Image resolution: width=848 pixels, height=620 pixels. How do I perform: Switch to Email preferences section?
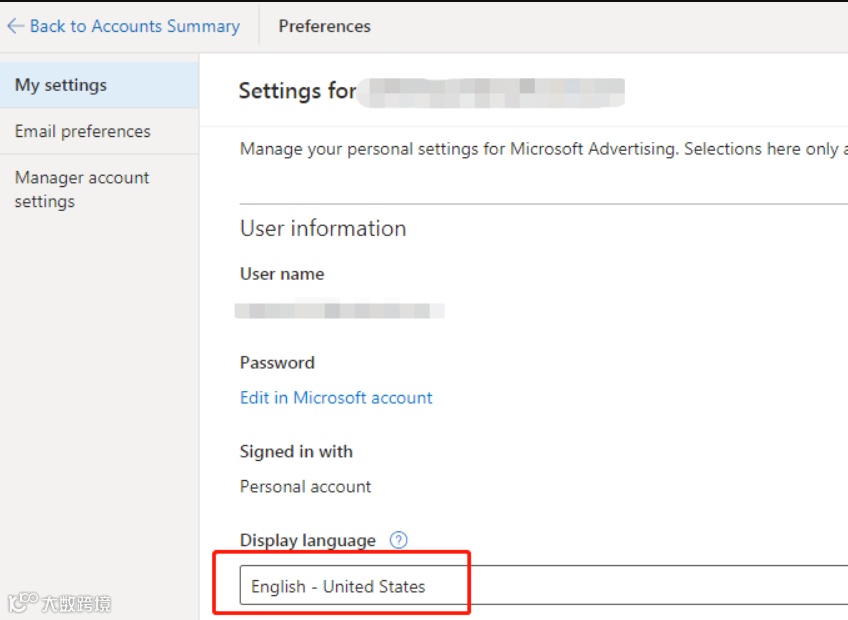pos(83,131)
